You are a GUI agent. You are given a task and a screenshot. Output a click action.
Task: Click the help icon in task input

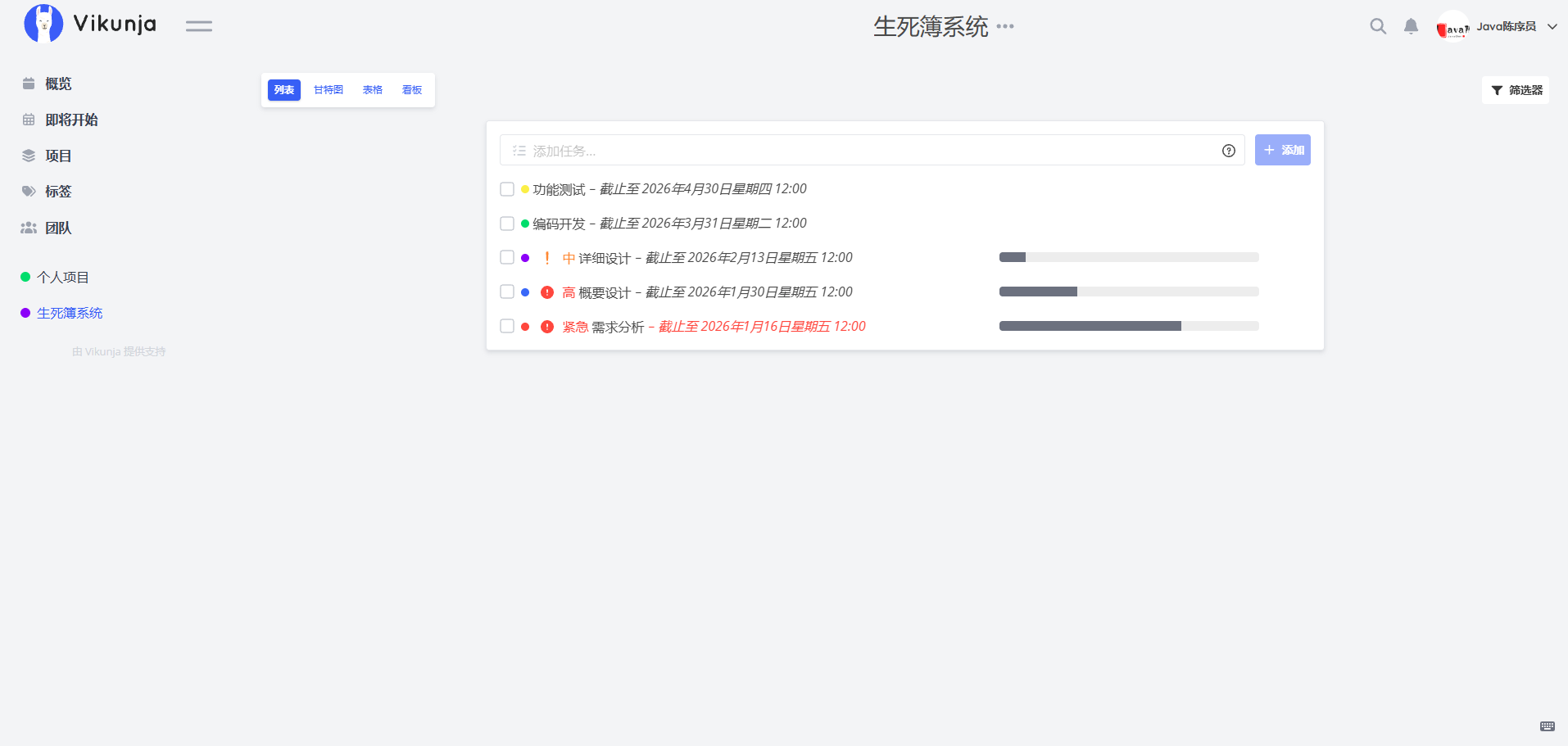(x=1228, y=151)
